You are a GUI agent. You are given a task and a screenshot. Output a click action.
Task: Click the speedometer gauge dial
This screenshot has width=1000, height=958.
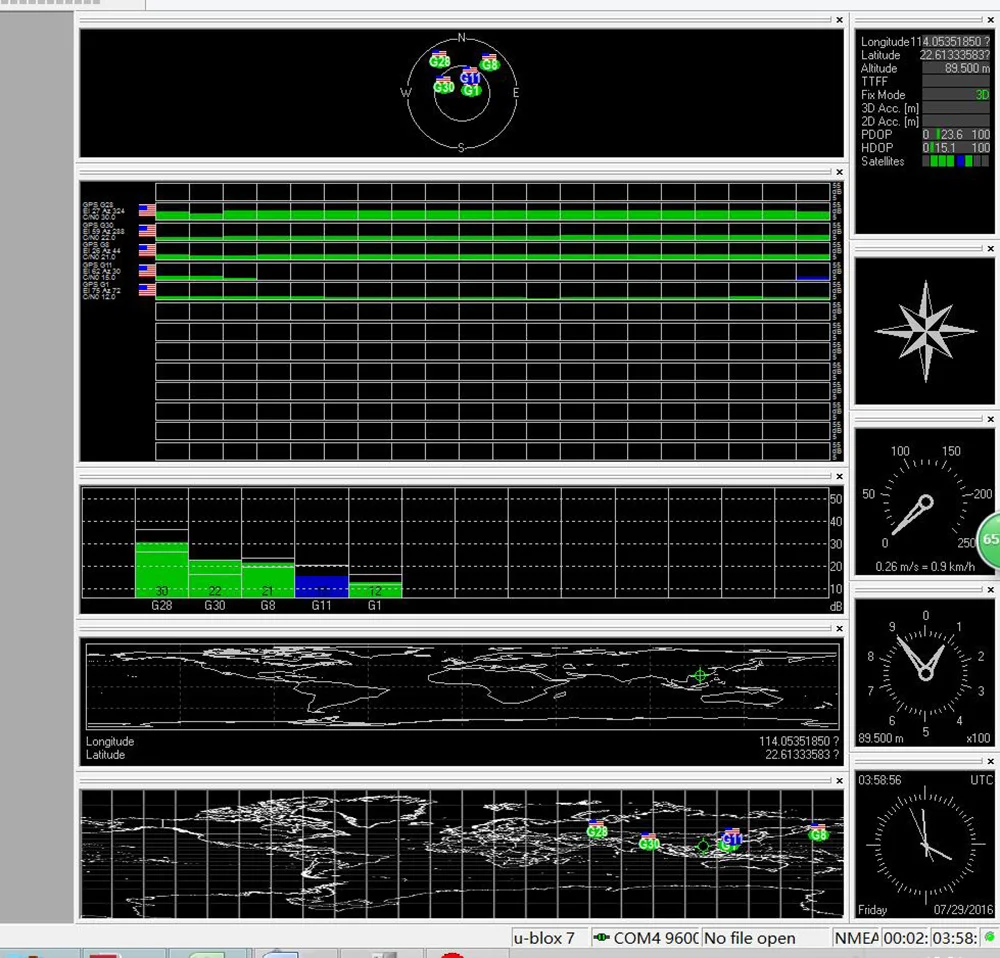(925, 501)
